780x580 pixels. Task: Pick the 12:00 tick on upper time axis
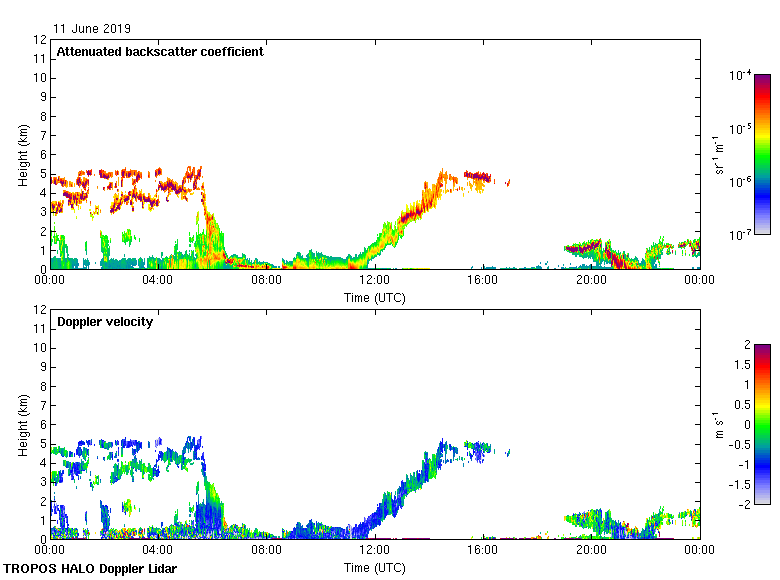[x=374, y=281]
